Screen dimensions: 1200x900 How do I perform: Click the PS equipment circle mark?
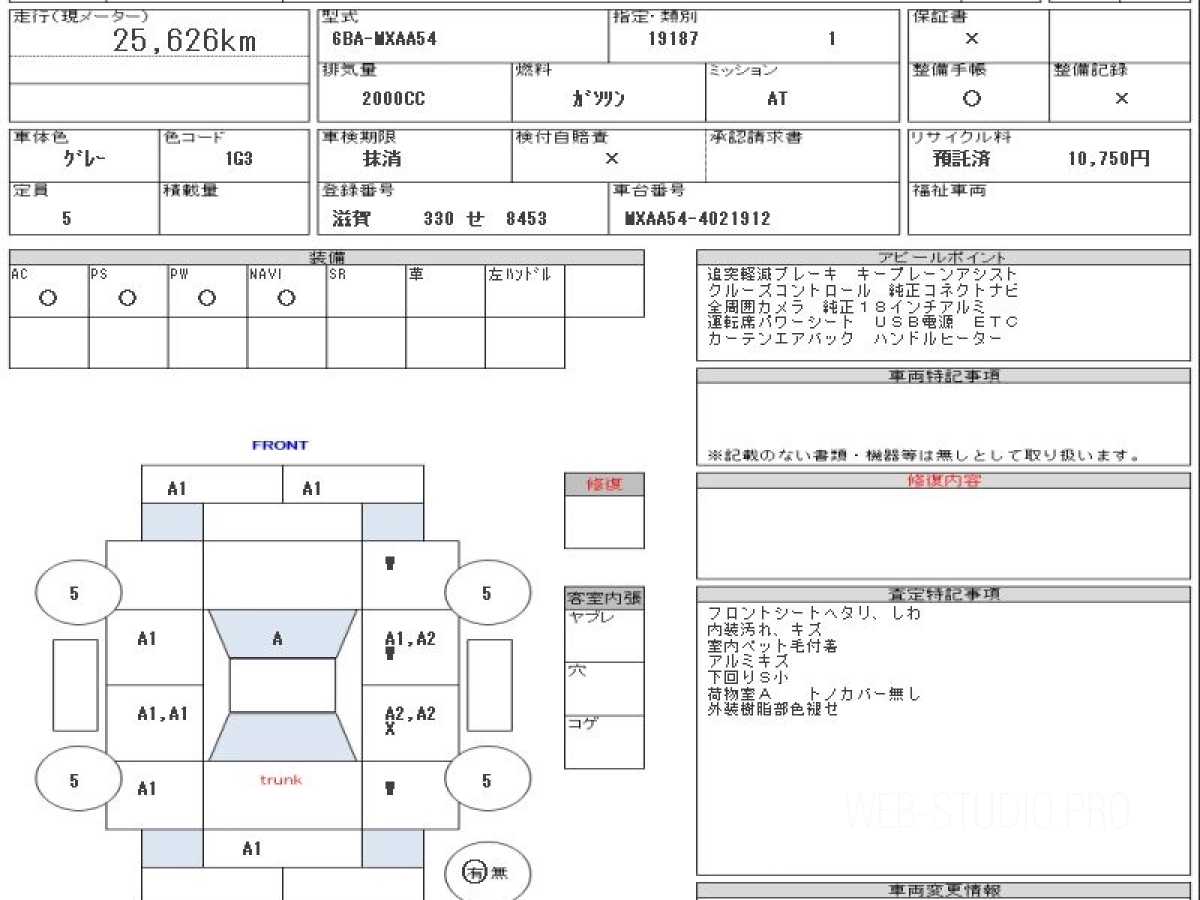[x=127, y=298]
